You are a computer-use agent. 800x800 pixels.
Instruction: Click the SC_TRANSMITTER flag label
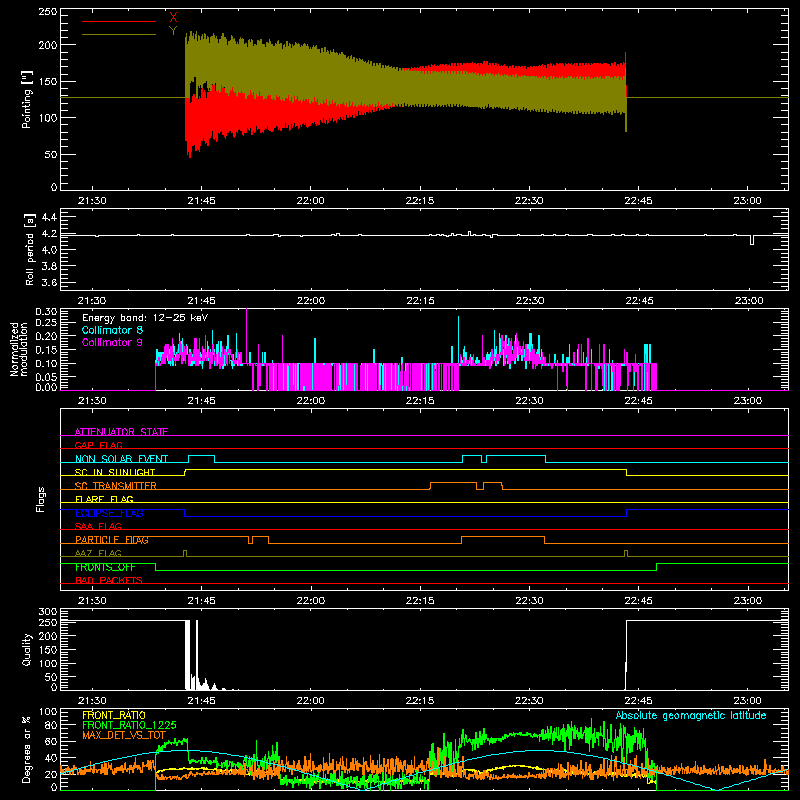(116, 486)
